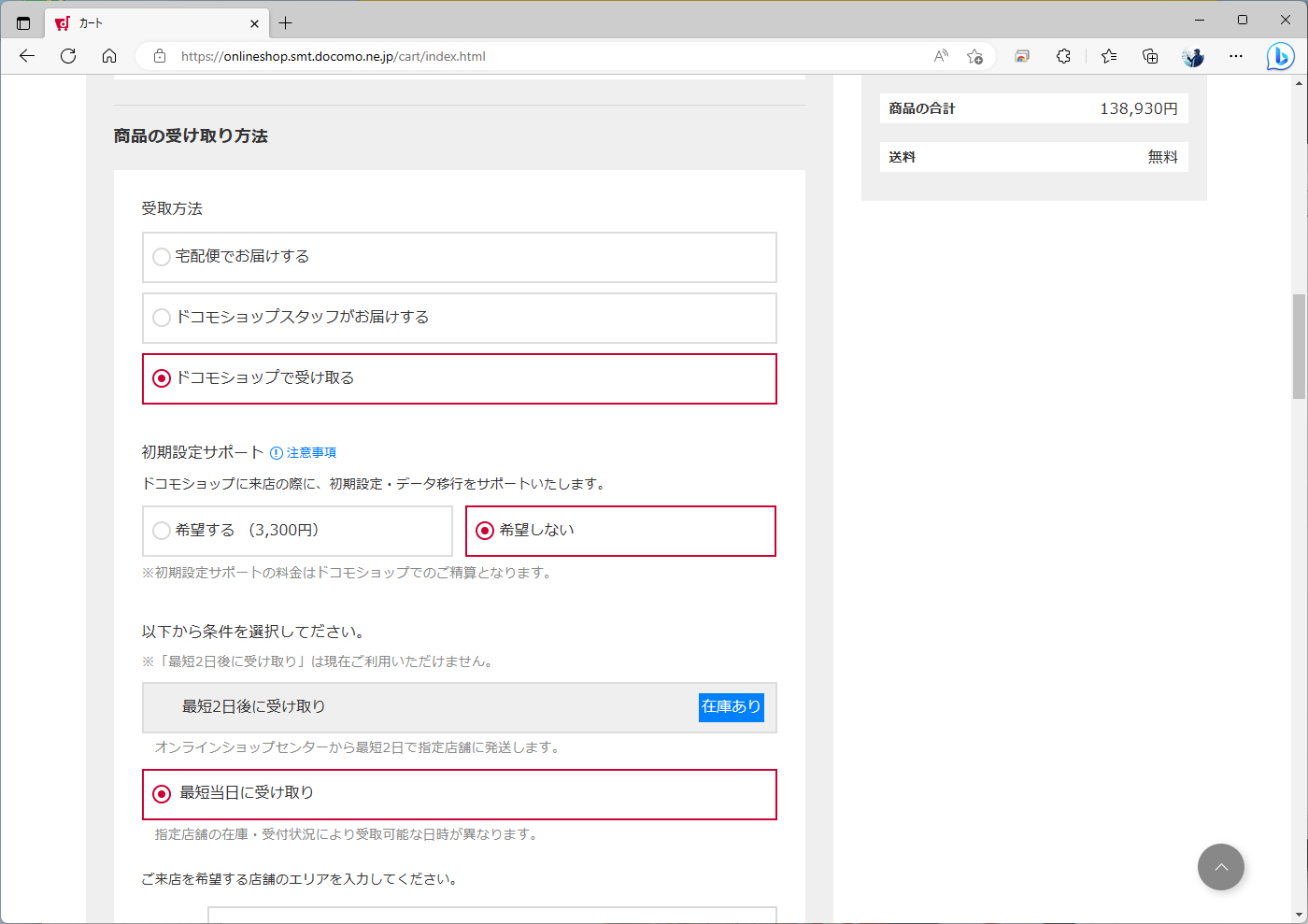Click the 指定店舗の在庫・受付状況 note
Screen dimensions: 1308x924
[347, 834]
